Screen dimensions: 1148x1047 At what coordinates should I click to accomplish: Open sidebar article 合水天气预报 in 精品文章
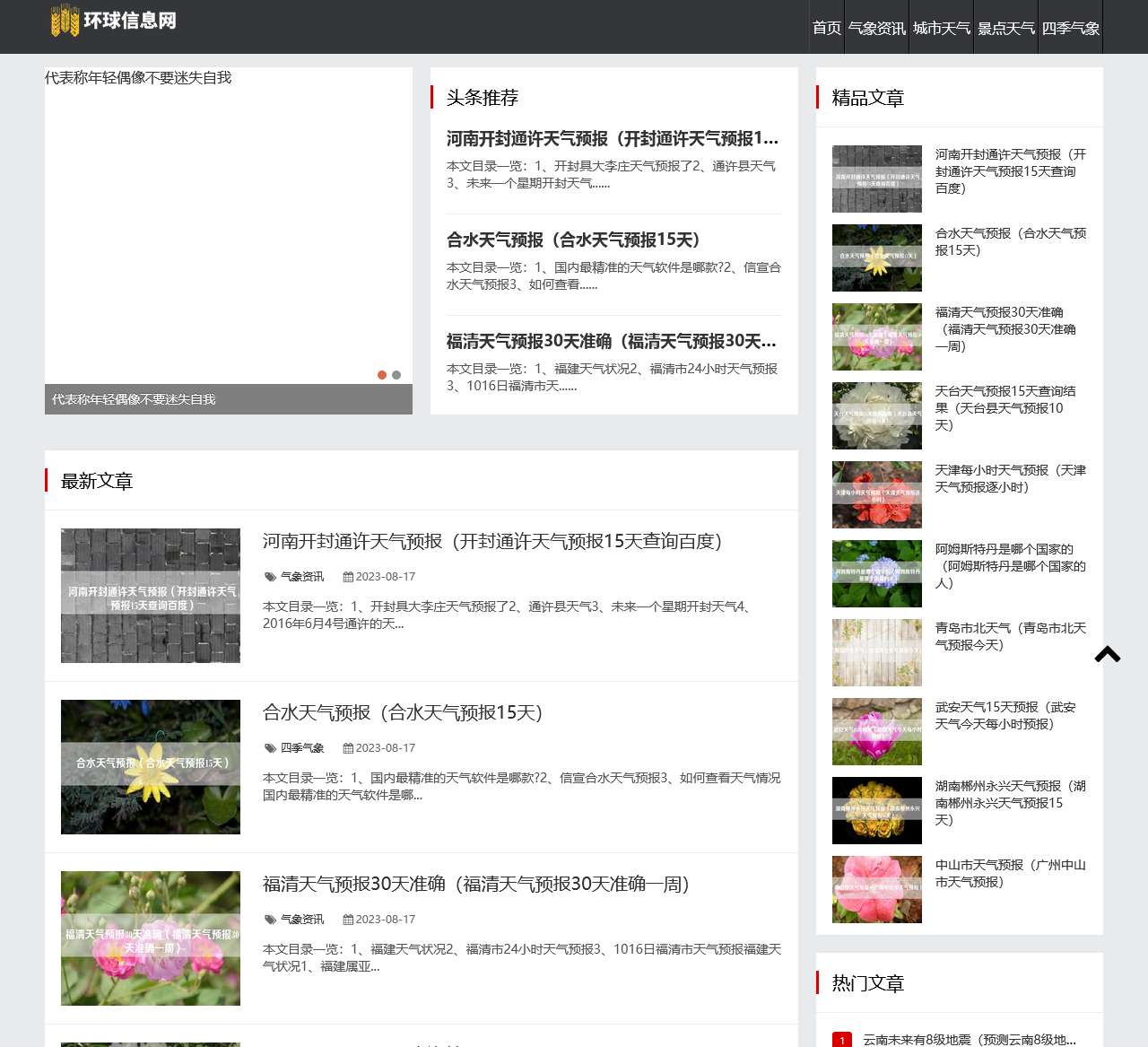[1011, 241]
